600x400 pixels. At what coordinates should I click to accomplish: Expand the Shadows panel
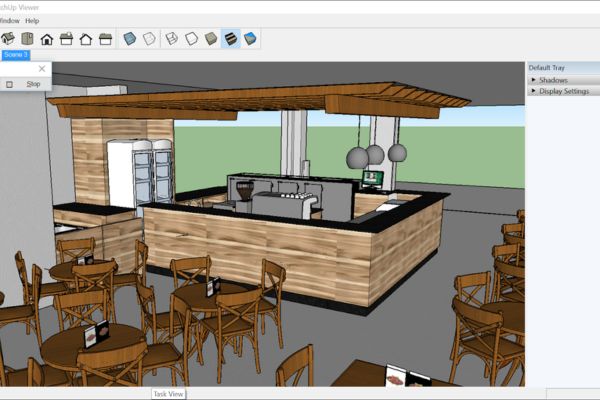[564, 80]
